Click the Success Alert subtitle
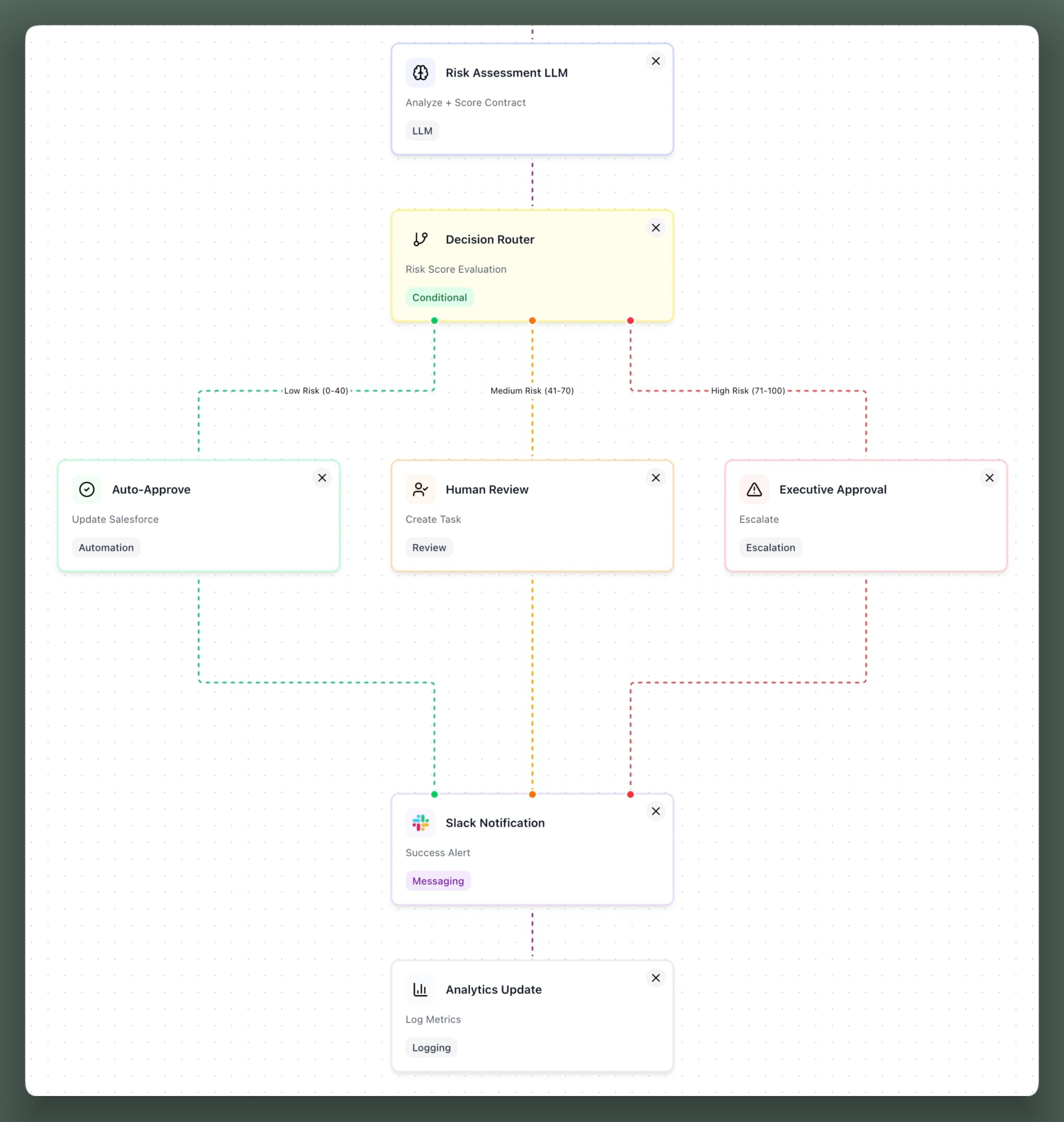This screenshot has width=1064, height=1122. click(x=437, y=853)
